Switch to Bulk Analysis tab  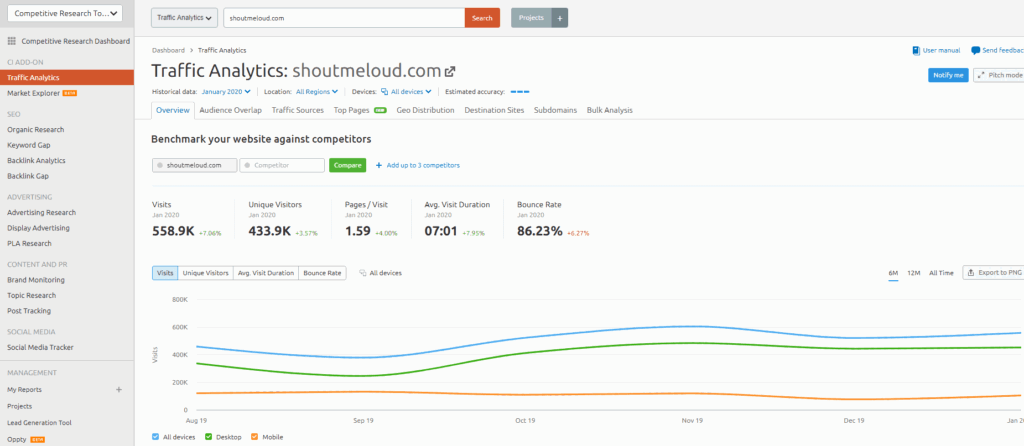pyautogui.click(x=609, y=110)
